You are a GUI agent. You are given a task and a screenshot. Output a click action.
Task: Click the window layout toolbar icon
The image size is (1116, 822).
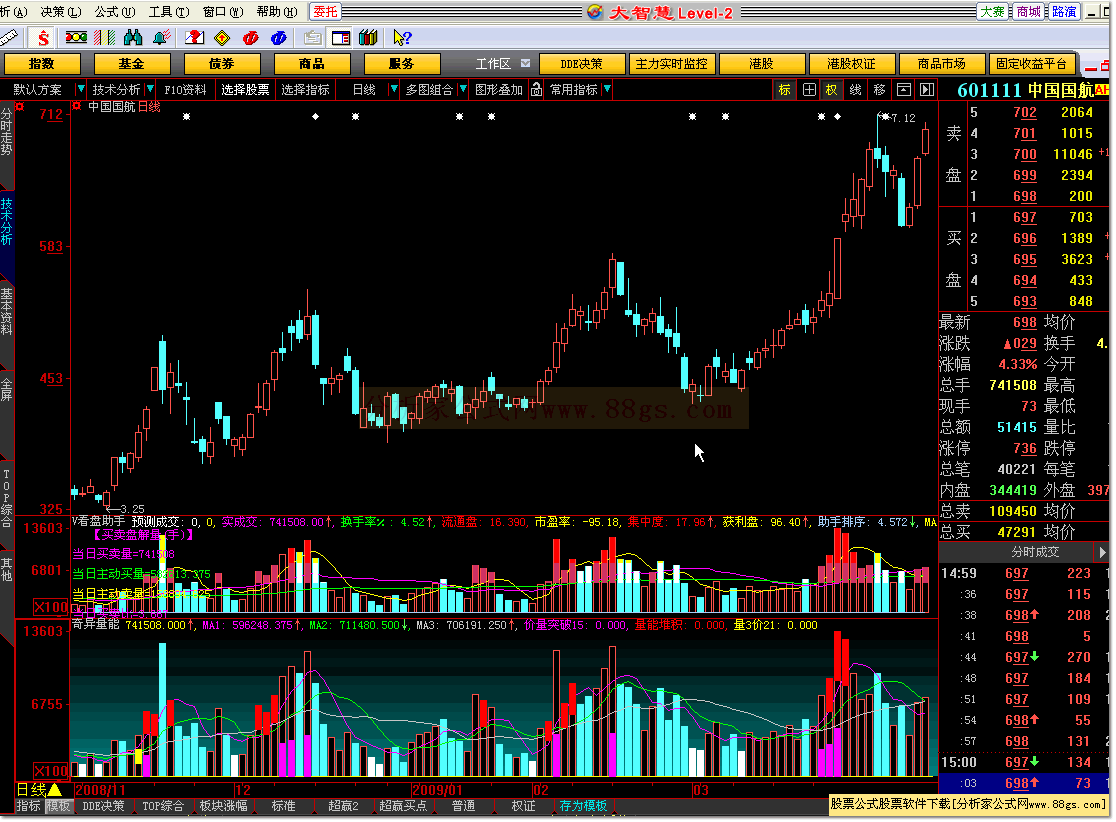click(341, 38)
